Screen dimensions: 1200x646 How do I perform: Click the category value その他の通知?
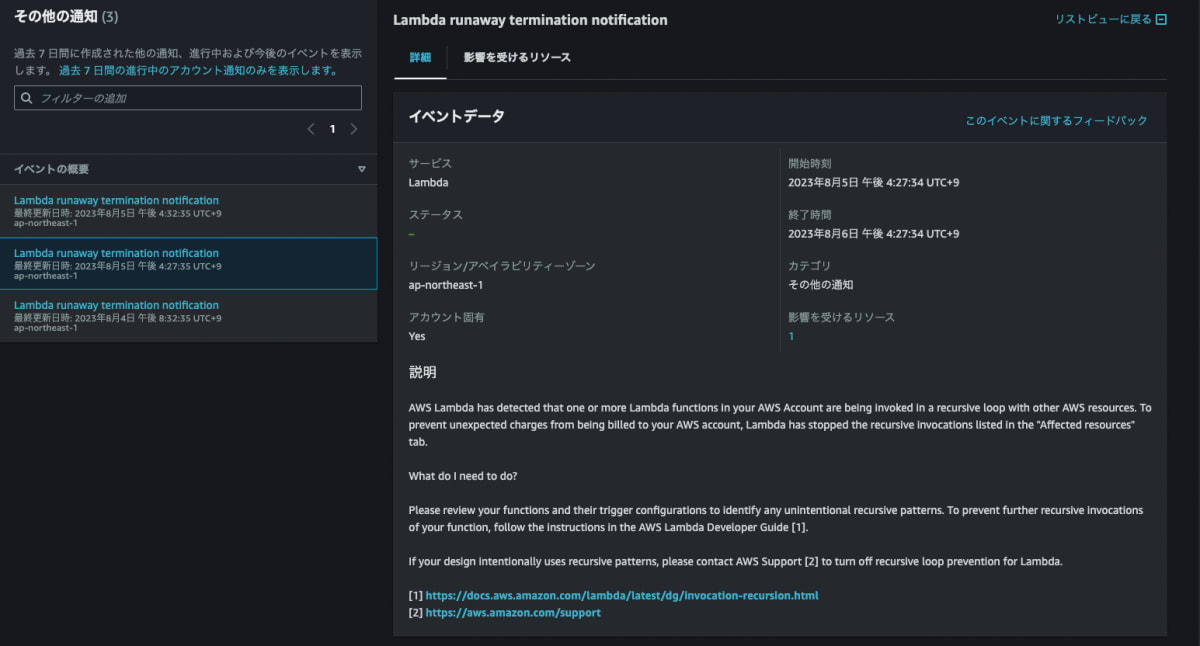[x=820, y=285]
